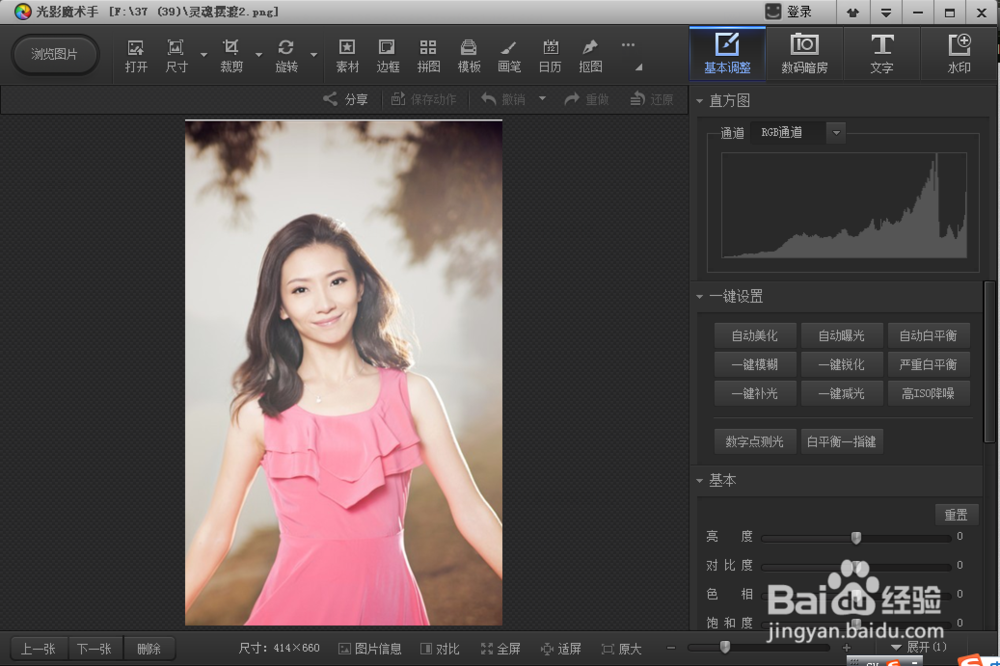
Task: Click the zoom out minus icon
Action: (x=671, y=648)
